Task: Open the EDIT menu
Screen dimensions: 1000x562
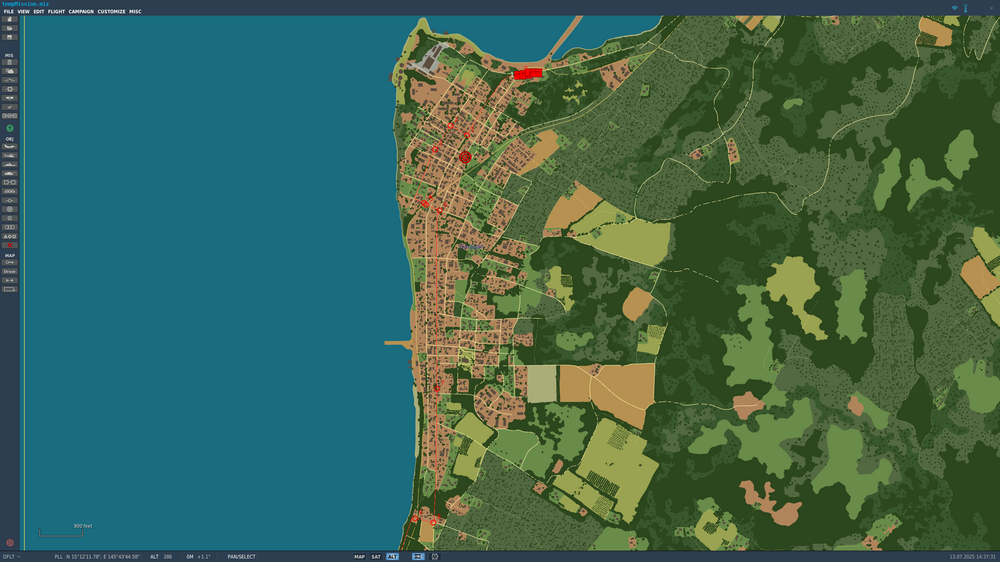Action: [39, 11]
